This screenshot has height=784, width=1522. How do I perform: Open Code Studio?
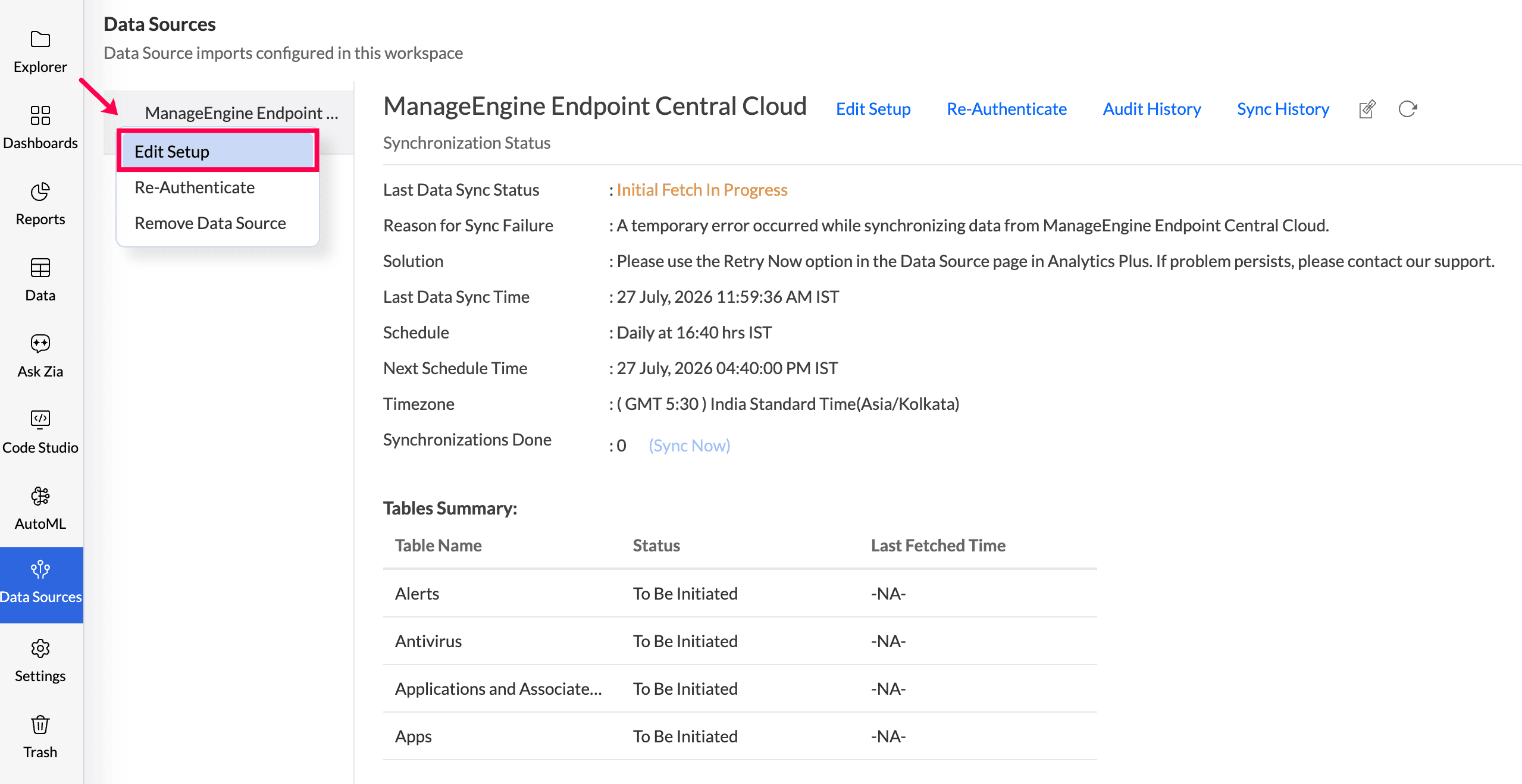(40, 431)
